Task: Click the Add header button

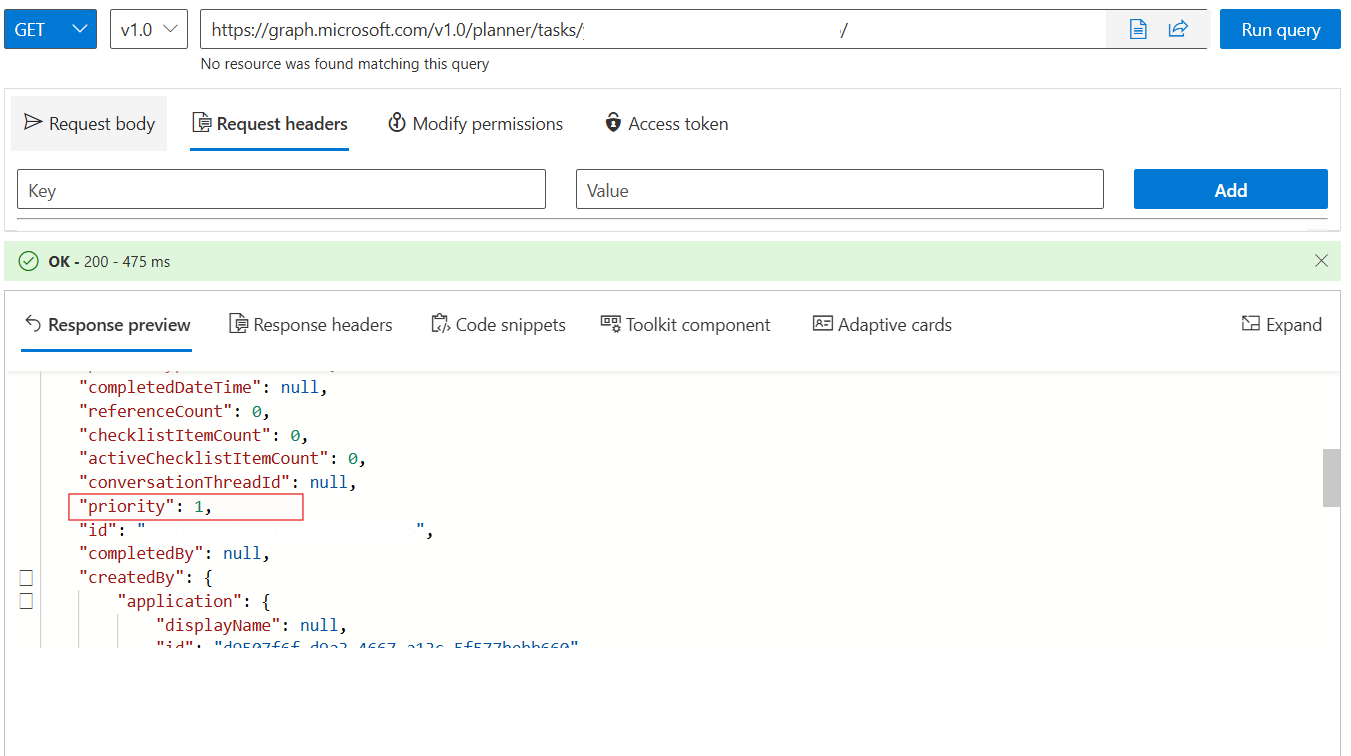Action: [1231, 189]
